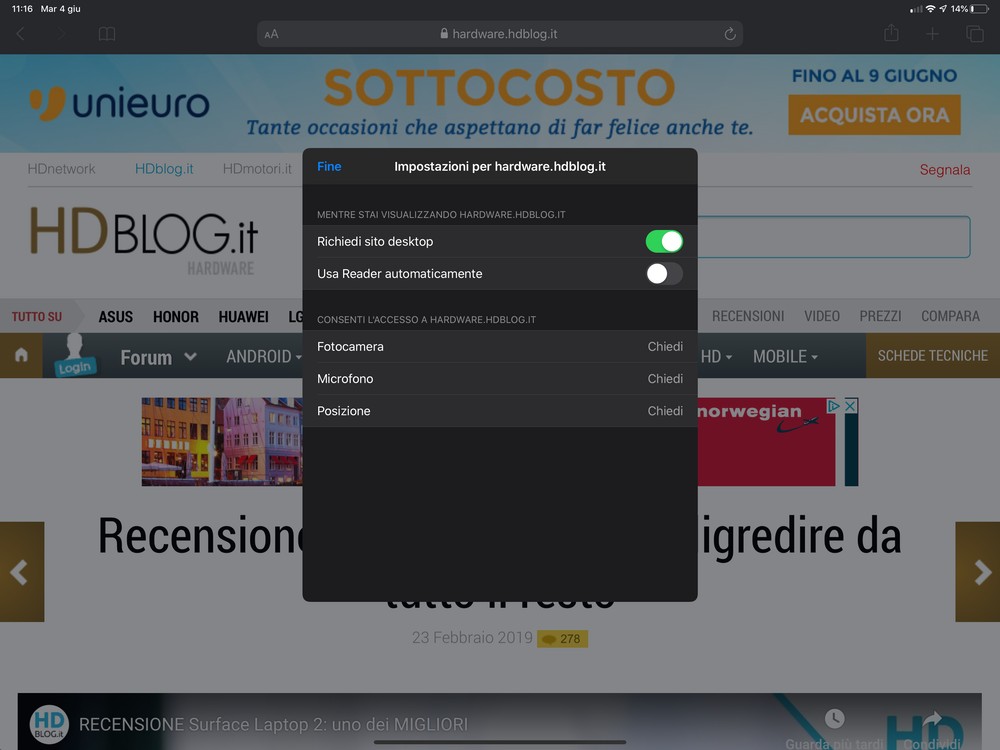Open the PREZZI menu item
Image resolution: width=1000 pixels, height=750 pixels.
[880, 316]
